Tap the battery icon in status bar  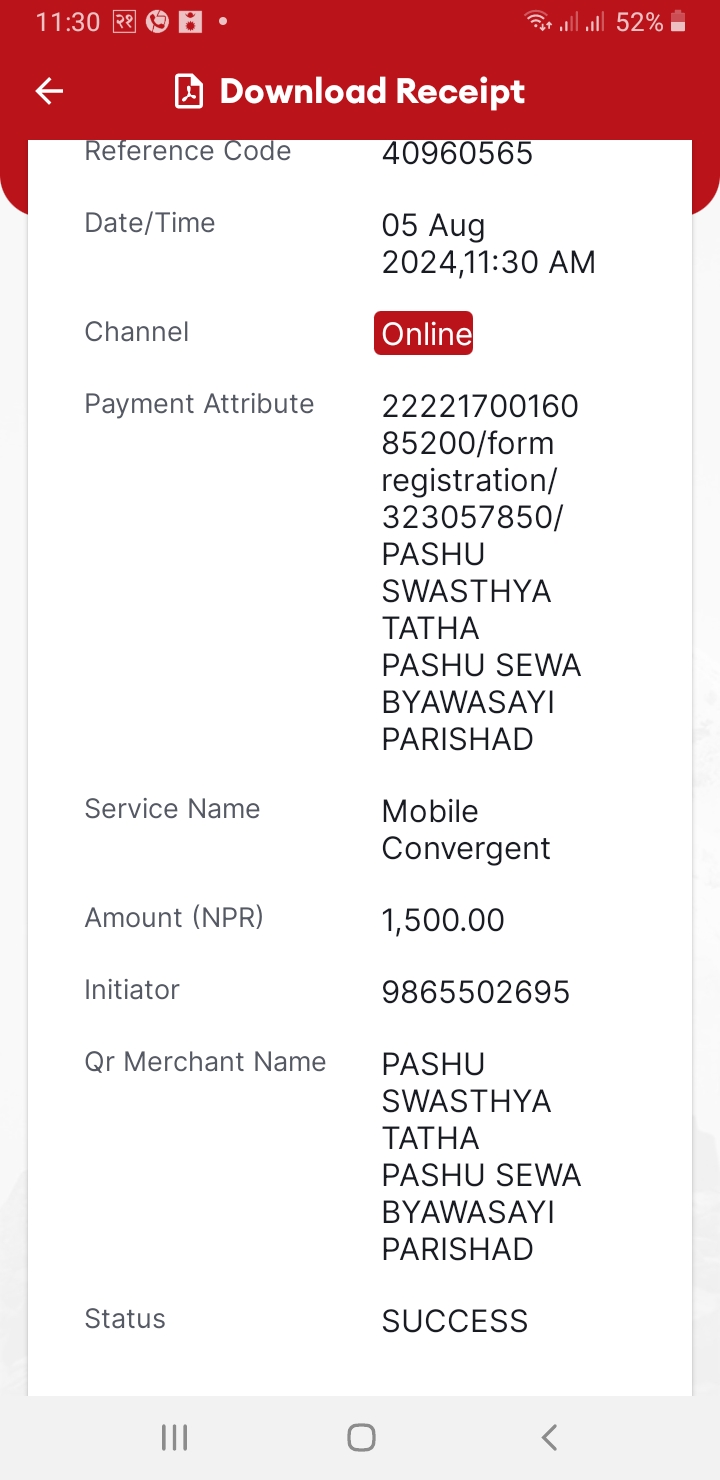[x=678, y=22]
